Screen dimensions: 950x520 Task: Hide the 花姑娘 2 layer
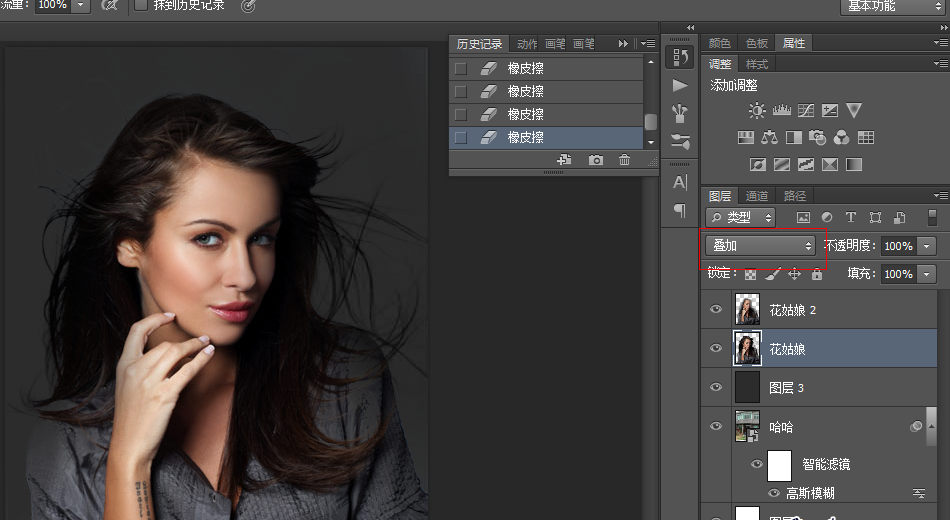click(716, 310)
